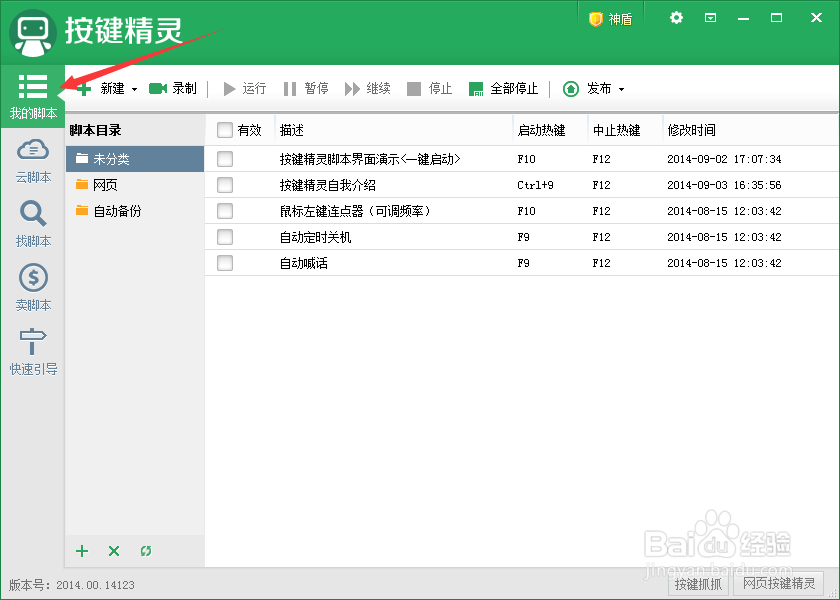Click the F9 hotkey of 自动定时关机

(523, 237)
